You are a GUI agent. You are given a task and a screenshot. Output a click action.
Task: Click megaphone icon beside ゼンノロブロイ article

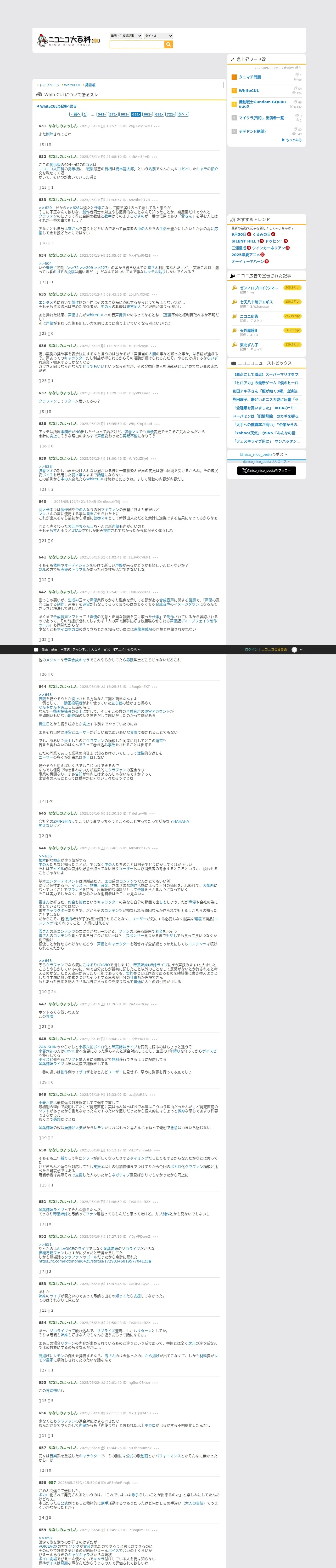tap(234, 289)
